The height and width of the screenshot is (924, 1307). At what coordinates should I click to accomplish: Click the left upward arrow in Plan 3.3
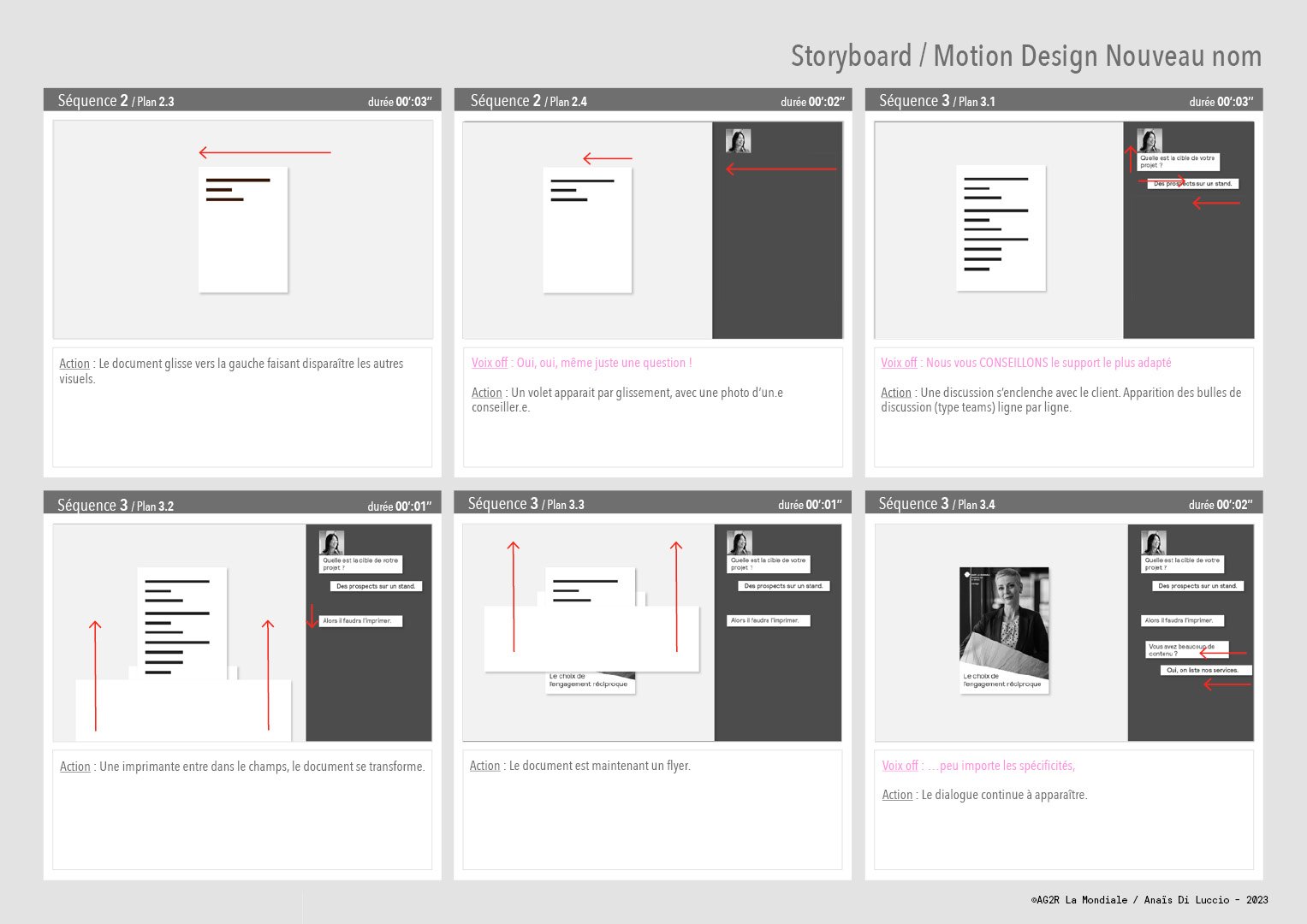click(514, 596)
